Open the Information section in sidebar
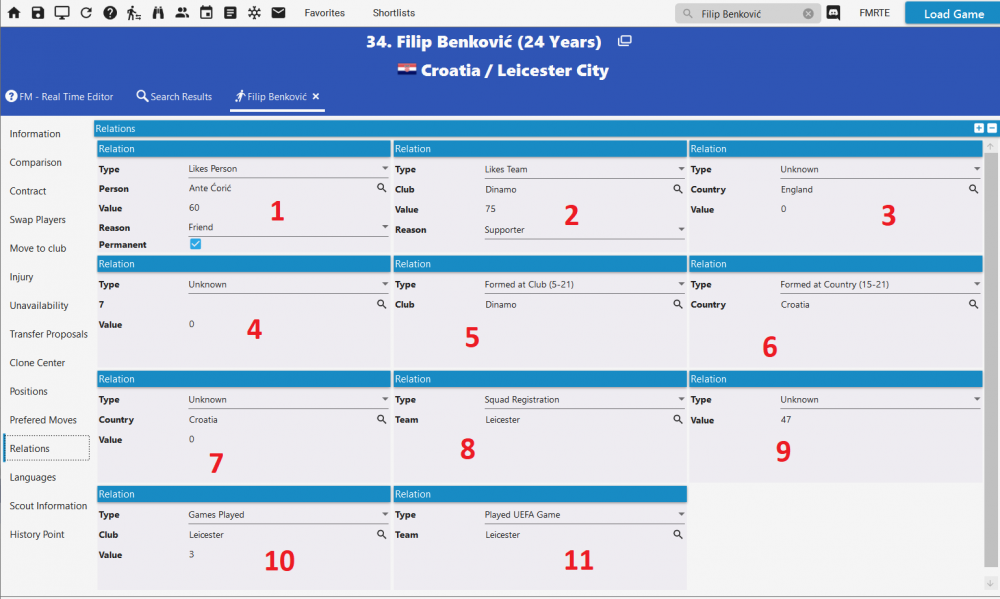The image size is (1000, 599). 35,134
